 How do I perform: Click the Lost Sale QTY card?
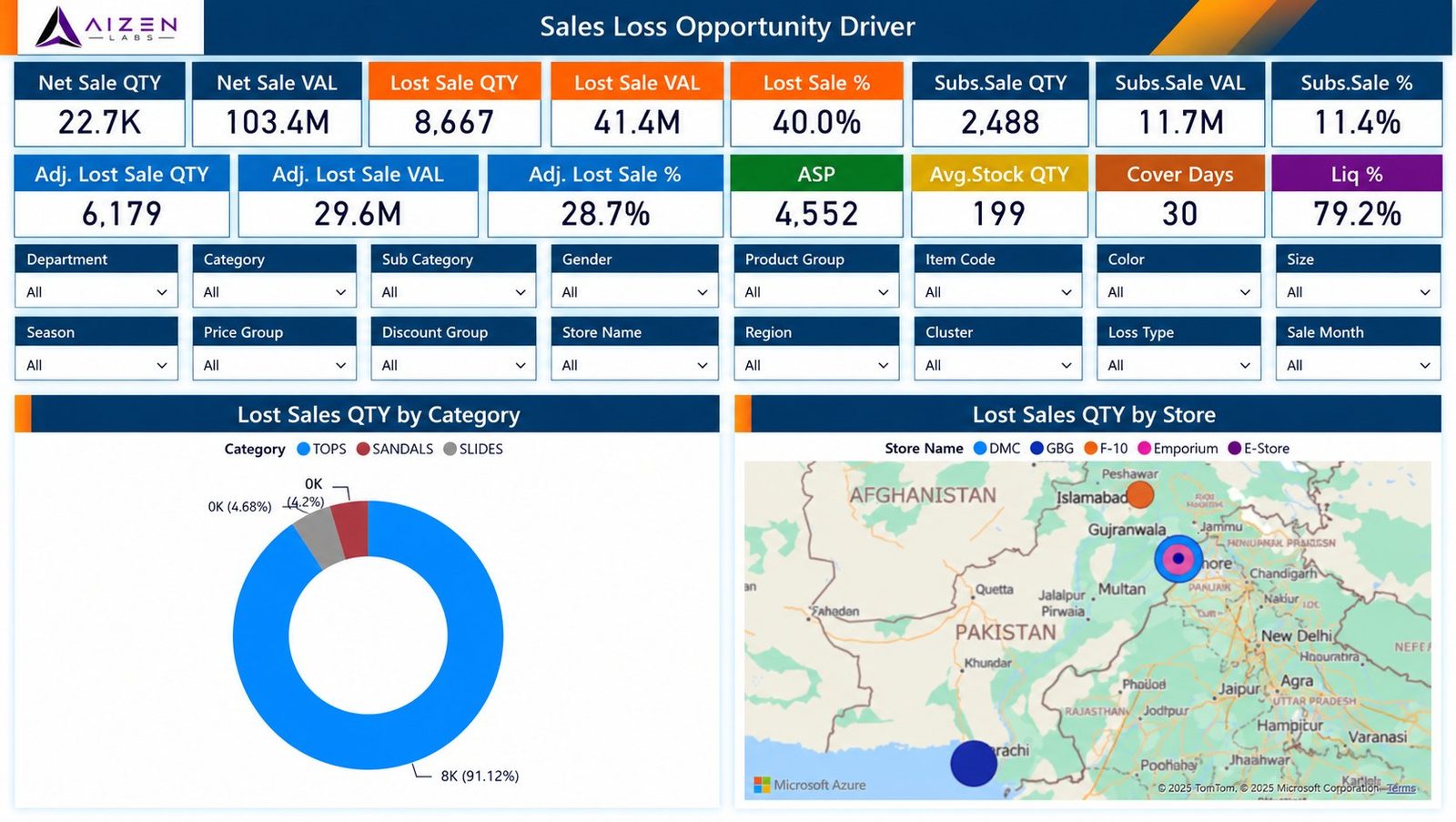pyautogui.click(x=454, y=104)
